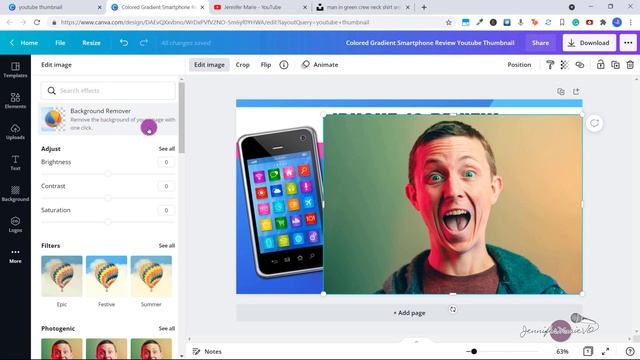Image resolution: width=640 pixels, height=360 pixels.
Task: Open the three-dot menu beside Download
Action: pos(628,42)
